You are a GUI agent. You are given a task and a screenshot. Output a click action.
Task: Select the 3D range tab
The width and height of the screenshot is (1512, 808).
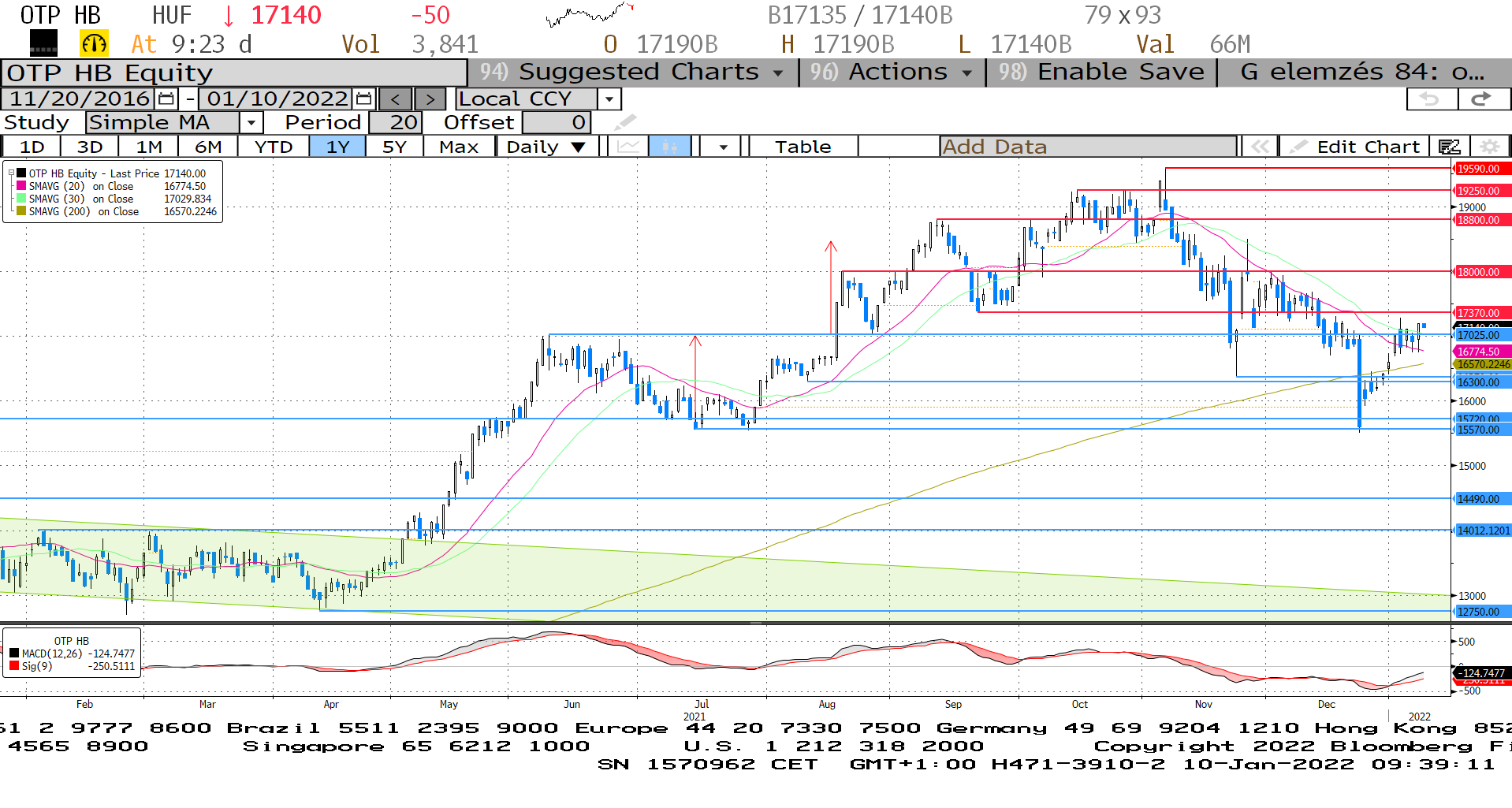(90, 147)
